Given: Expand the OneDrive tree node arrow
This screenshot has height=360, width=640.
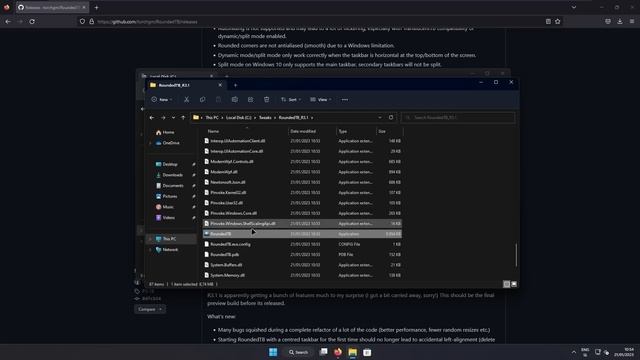Looking at the screenshot, I should (x=150, y=143).
